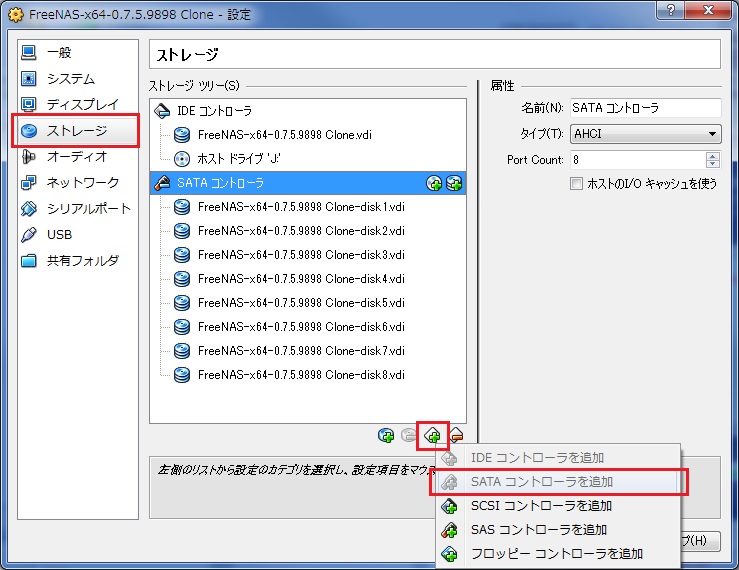Viewport: 739px width, 570px height.
Task: Click the optical disc icon for host drive
Action: click(182, 159)
